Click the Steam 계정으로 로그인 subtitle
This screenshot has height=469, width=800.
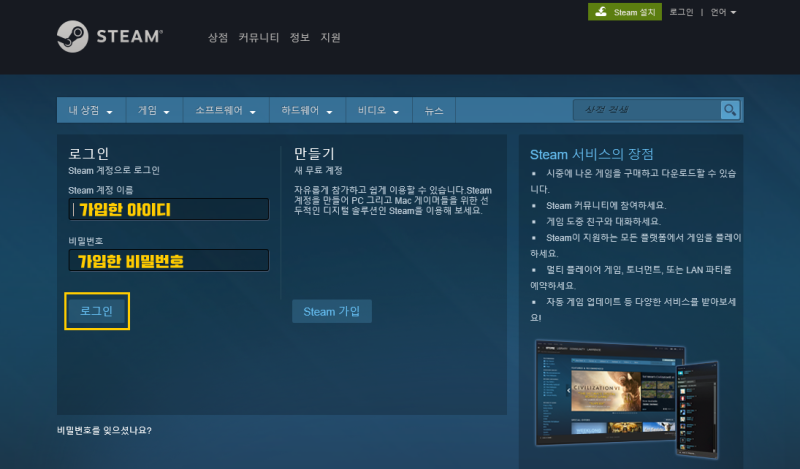[x=114, y=170]
